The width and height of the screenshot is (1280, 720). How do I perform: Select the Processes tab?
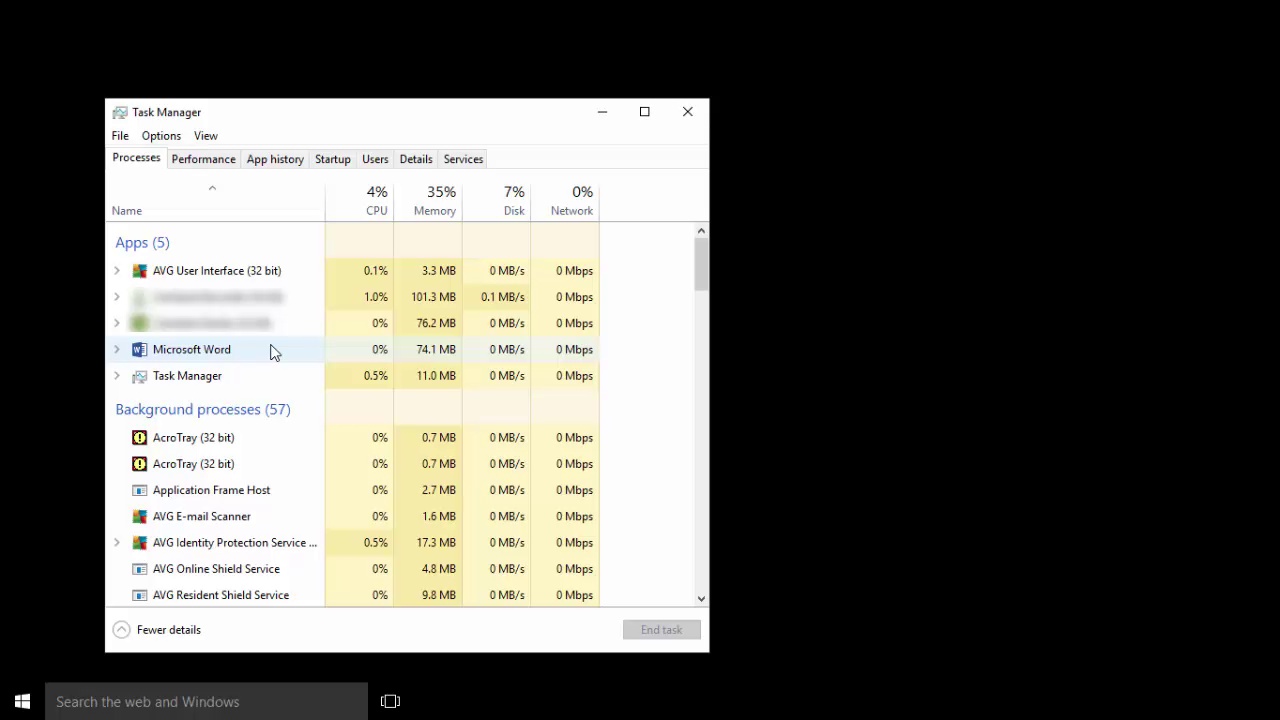tap(136, 158)
